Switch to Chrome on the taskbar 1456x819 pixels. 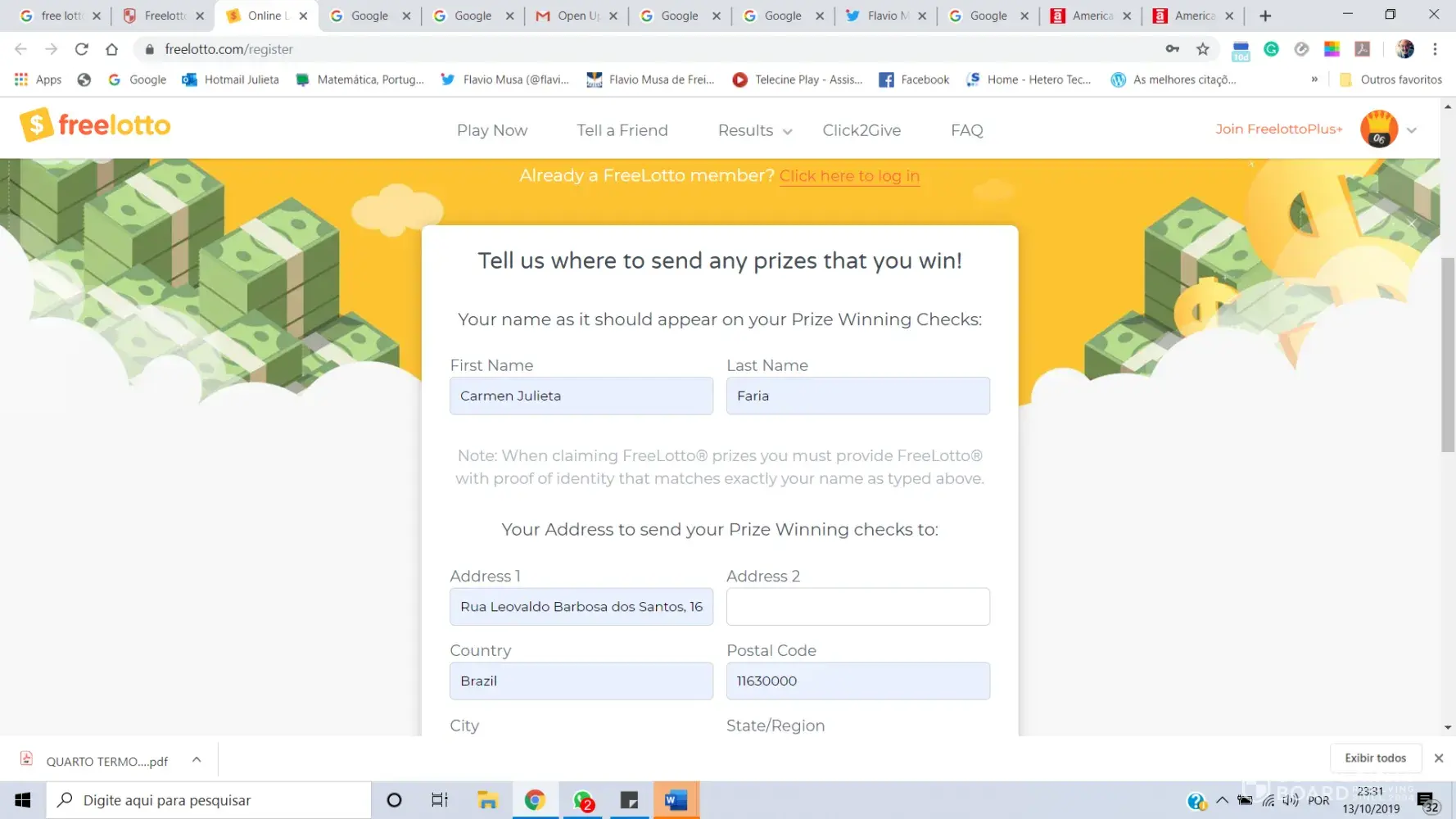[536, 800]
